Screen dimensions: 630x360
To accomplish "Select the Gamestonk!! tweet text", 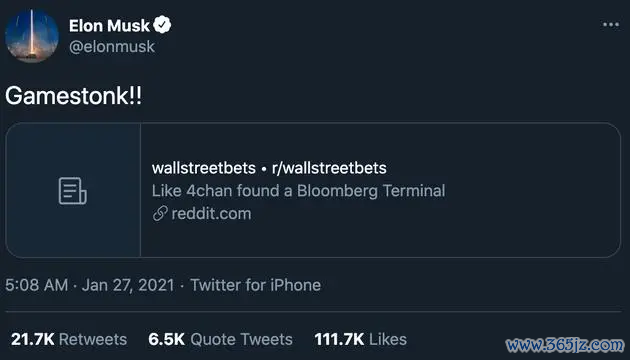I will 73,96.
